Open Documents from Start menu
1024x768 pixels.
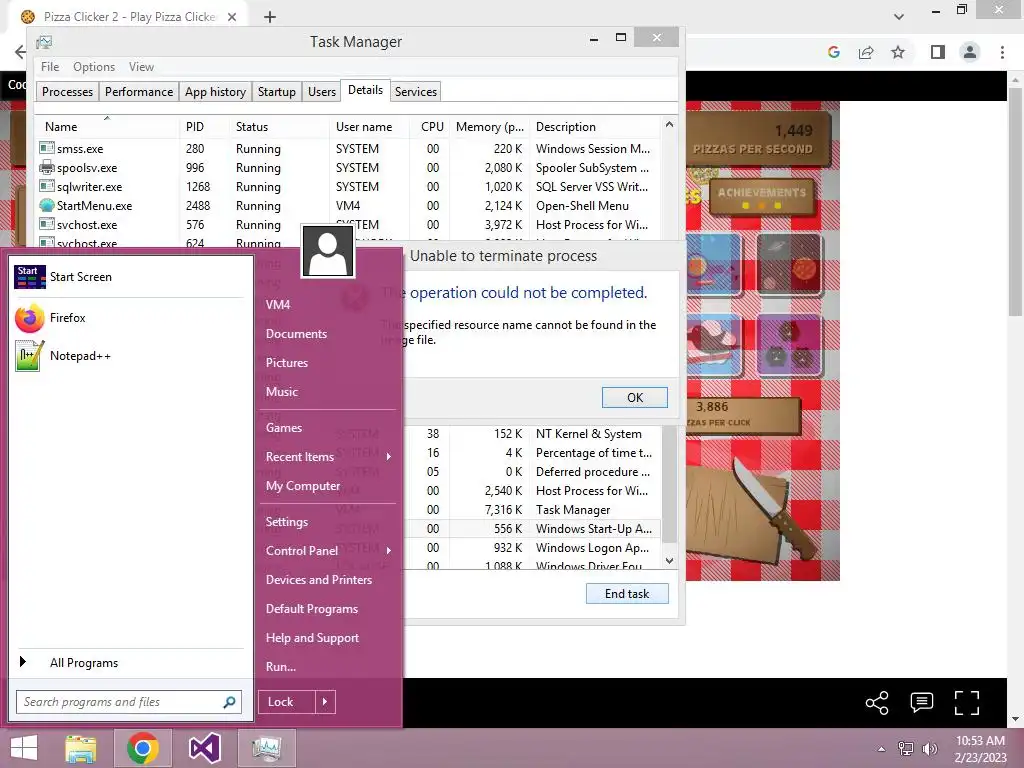(x=296, y=334)
